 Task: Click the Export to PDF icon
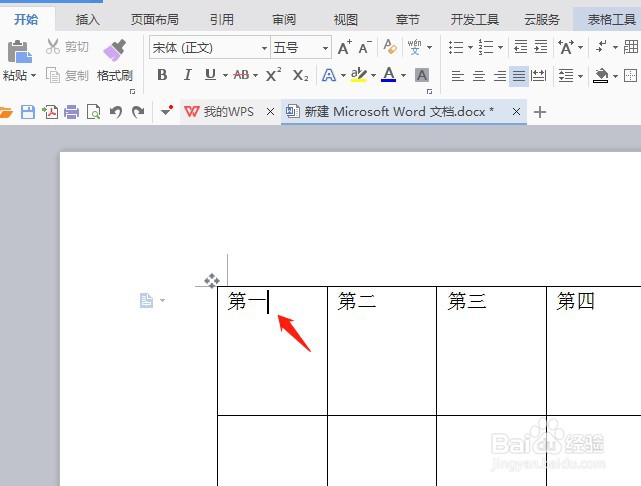tap(50, 112)
